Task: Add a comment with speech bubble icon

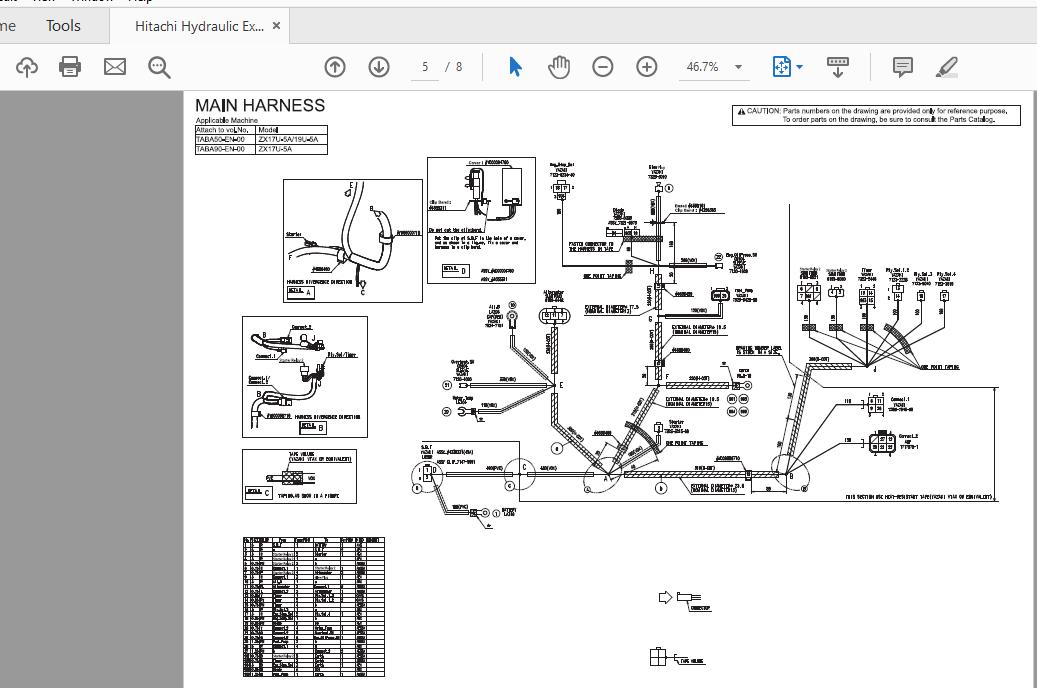Action: point(903,67)
